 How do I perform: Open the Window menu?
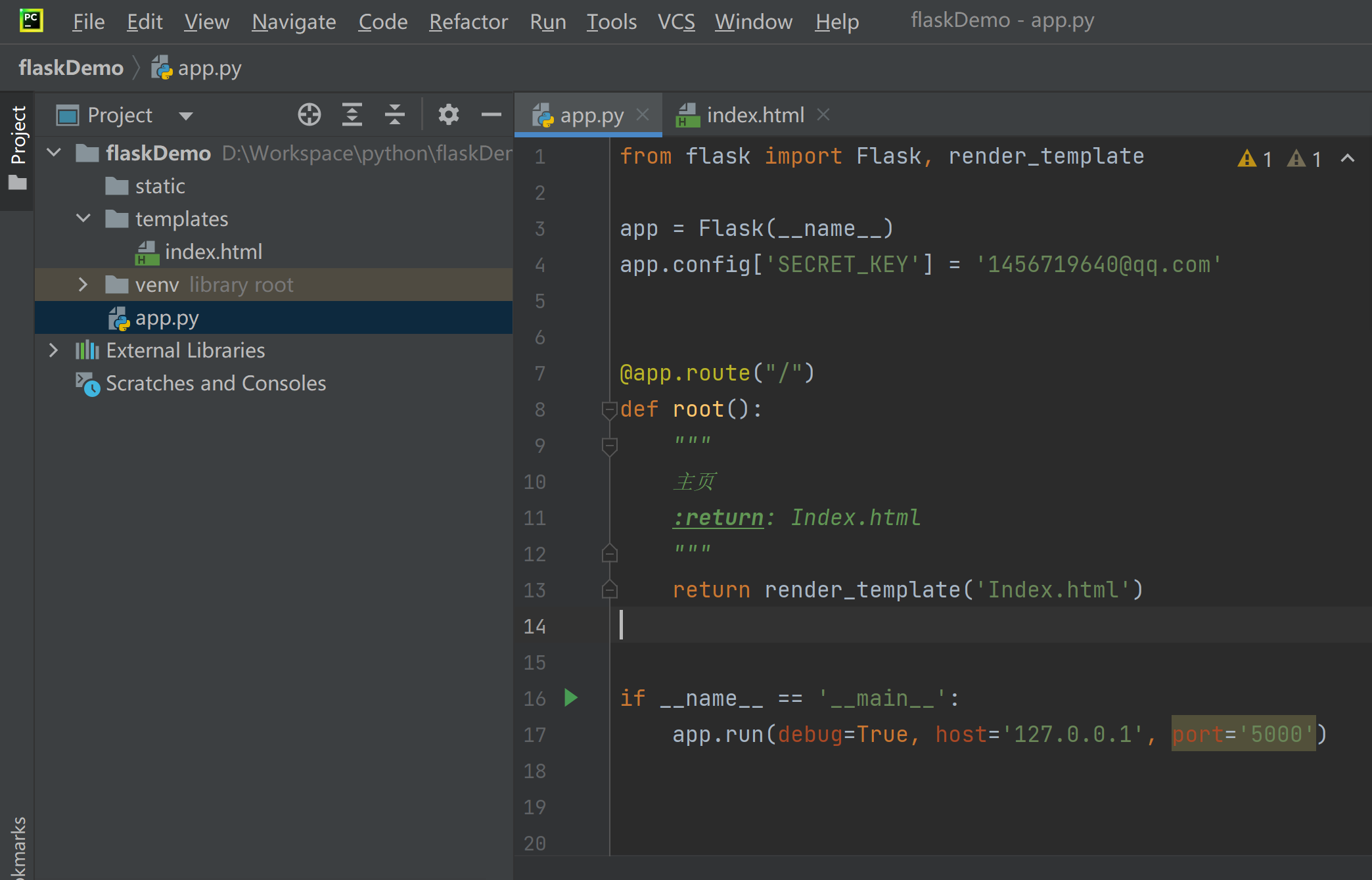754,22
